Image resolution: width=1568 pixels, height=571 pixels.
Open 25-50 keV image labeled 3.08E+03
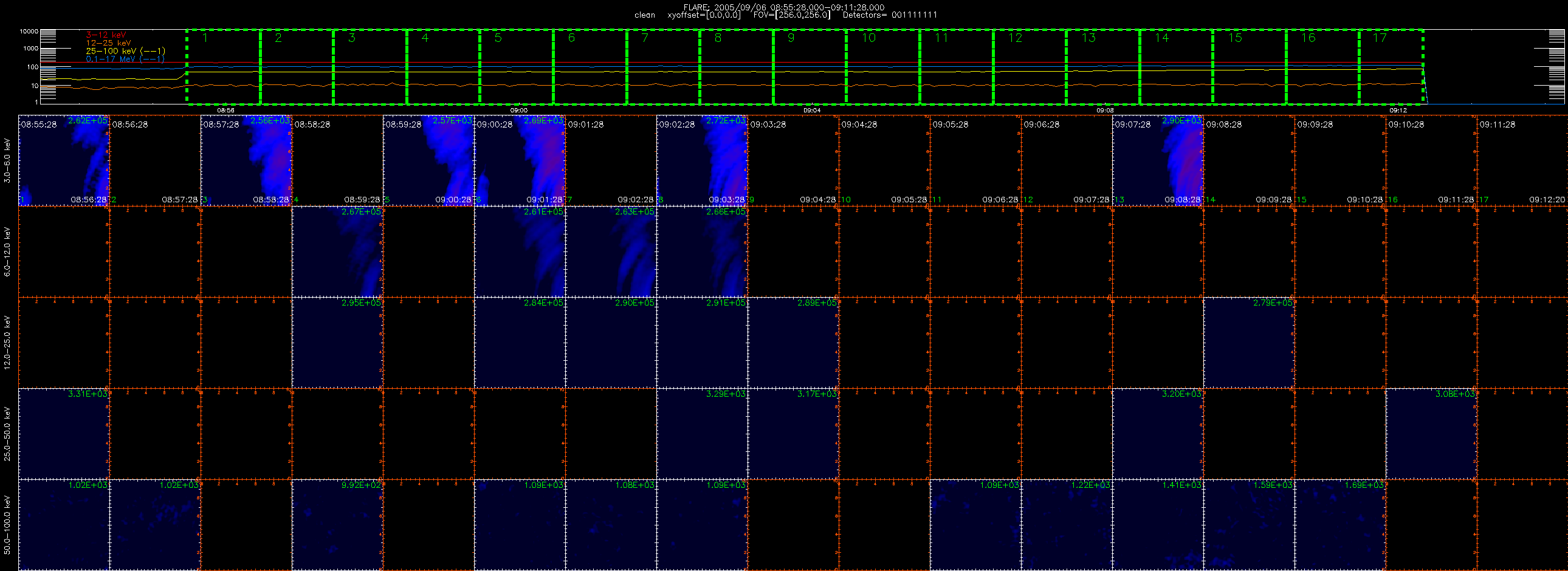coord(1431,434)
